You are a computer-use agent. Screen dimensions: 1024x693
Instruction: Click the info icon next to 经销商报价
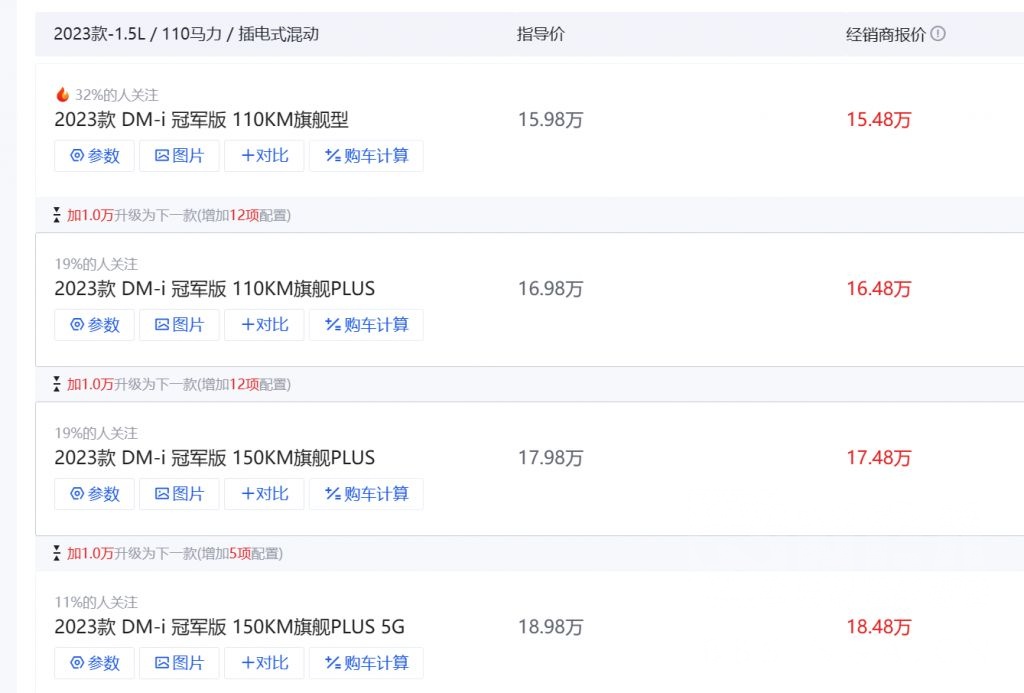[x=937, y=33]
